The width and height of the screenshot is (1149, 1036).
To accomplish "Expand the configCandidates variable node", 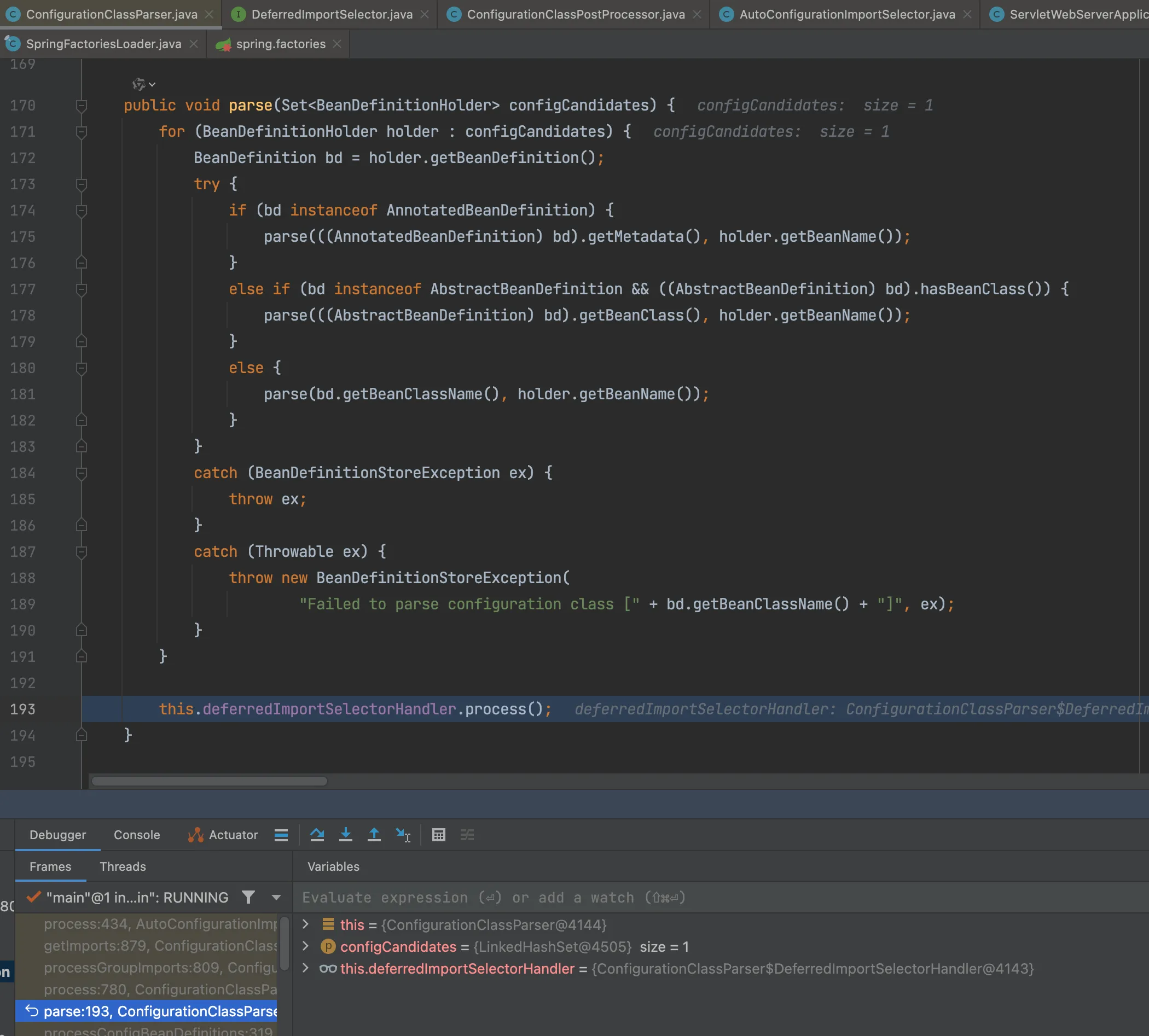I will click(306, 946).
